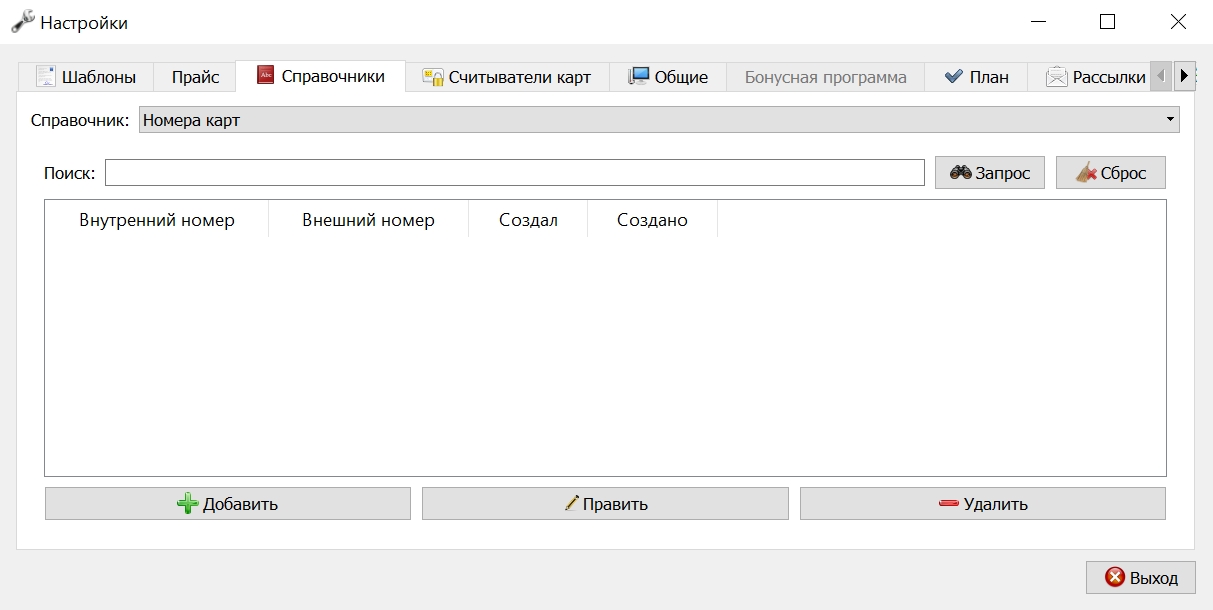Run search with the Запрос button
The image size is (1213, 610).
pyautogui.click(x=990, y=173)
